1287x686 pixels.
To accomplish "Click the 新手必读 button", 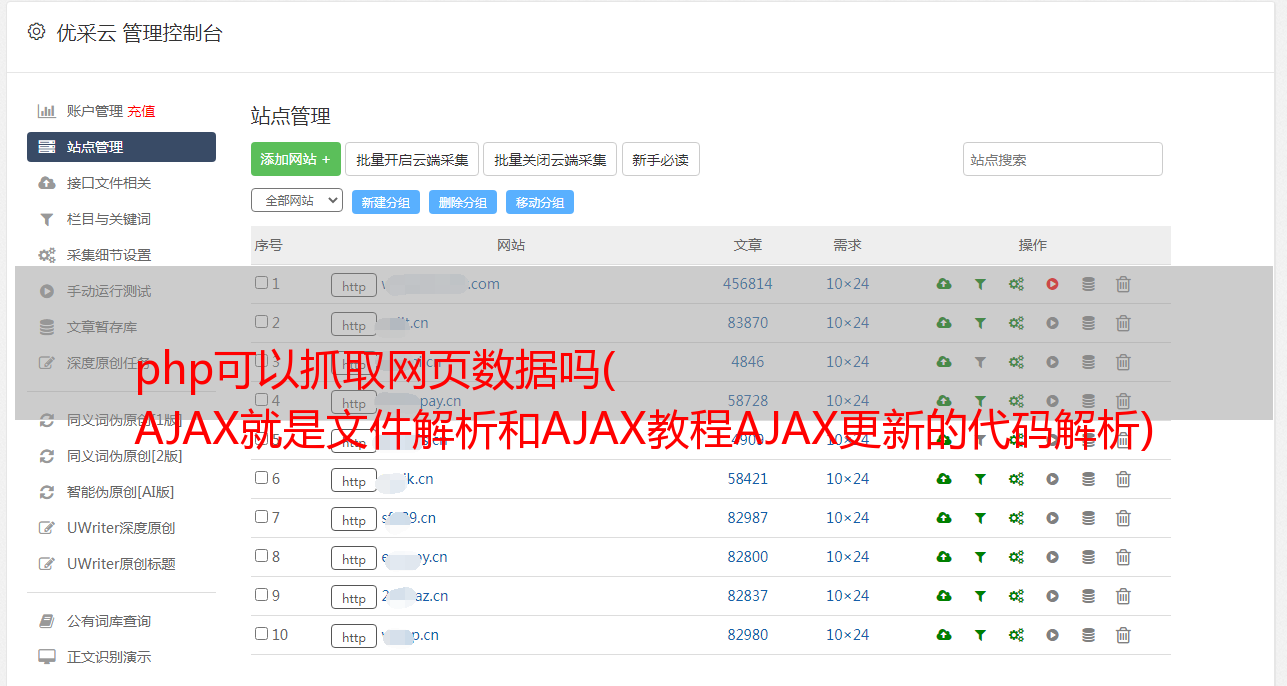I will [x=661, y=159].
